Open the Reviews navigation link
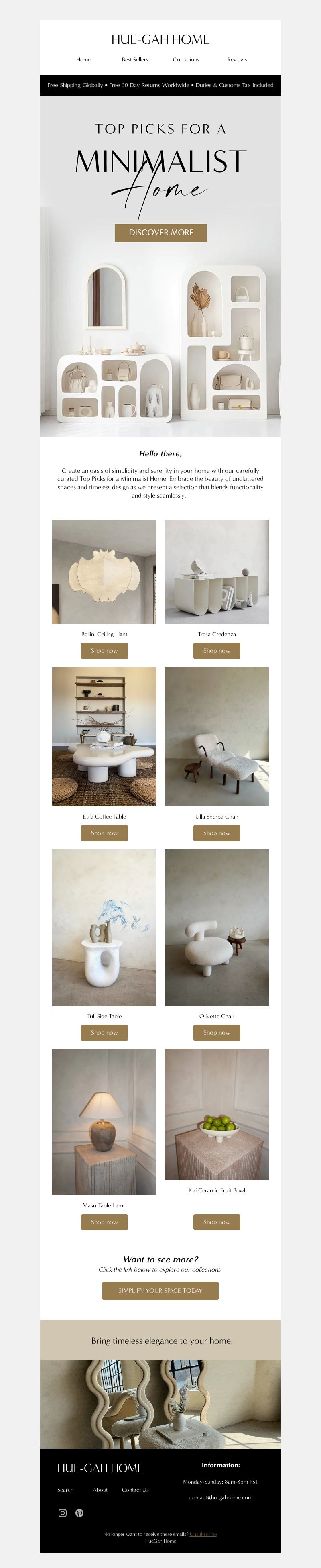321x1568 pixels. click(x=237, y=60)
